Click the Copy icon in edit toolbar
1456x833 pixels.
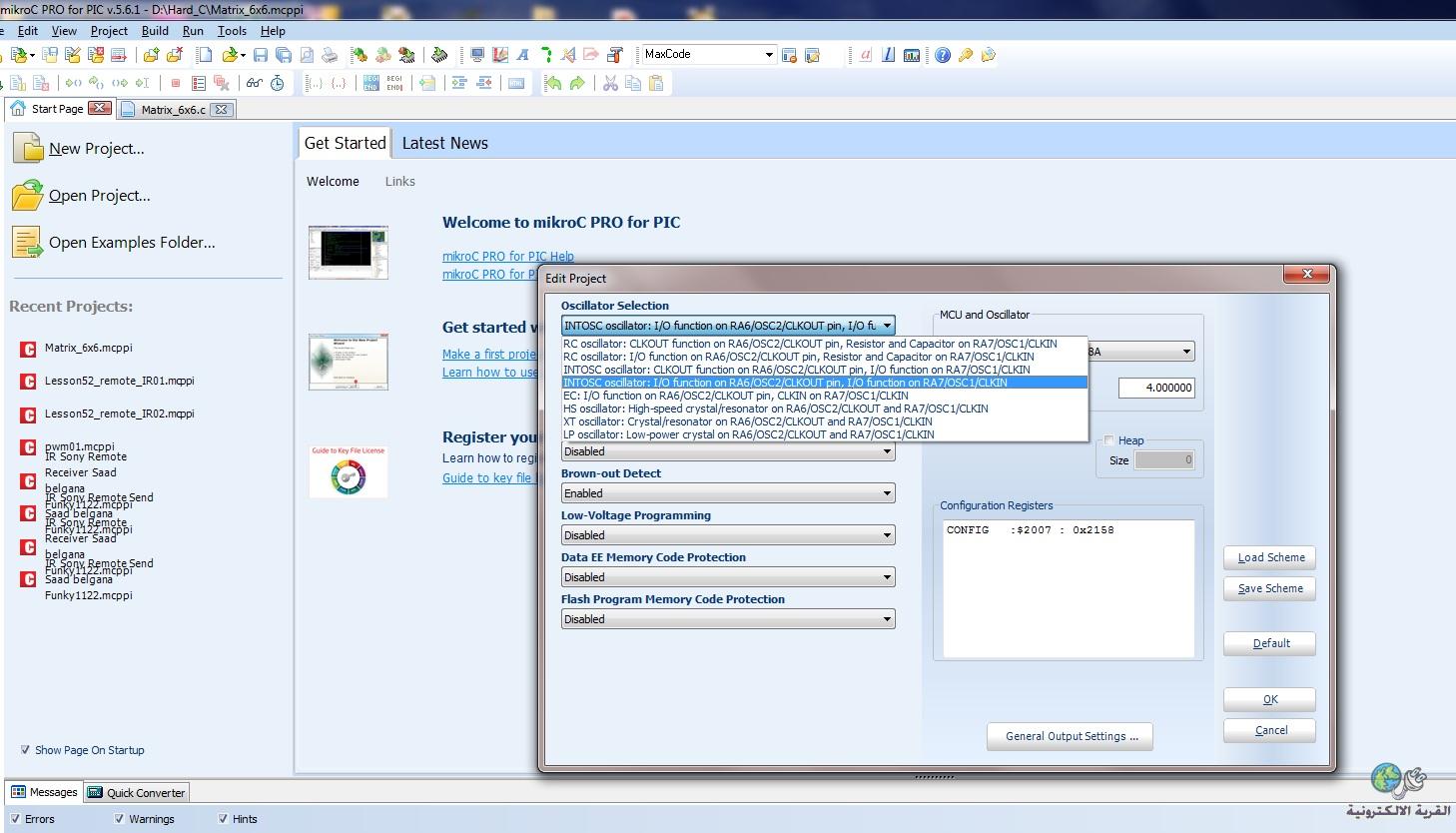[x=633, y=83]
